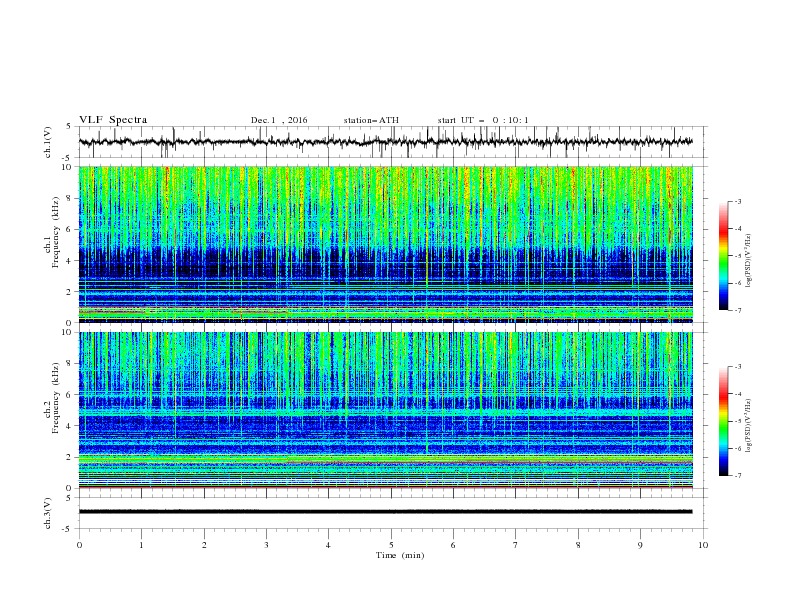Click the lower color bar "log(PSD)(V²/Hz)" label
The height and width of the screenshot is (612, 792).
(x=749, y=426)
